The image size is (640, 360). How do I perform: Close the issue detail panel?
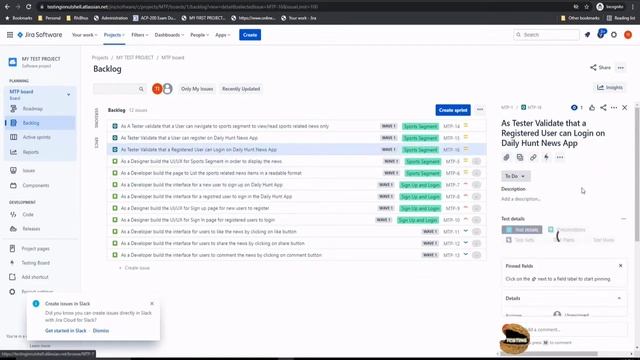point(624,108)
